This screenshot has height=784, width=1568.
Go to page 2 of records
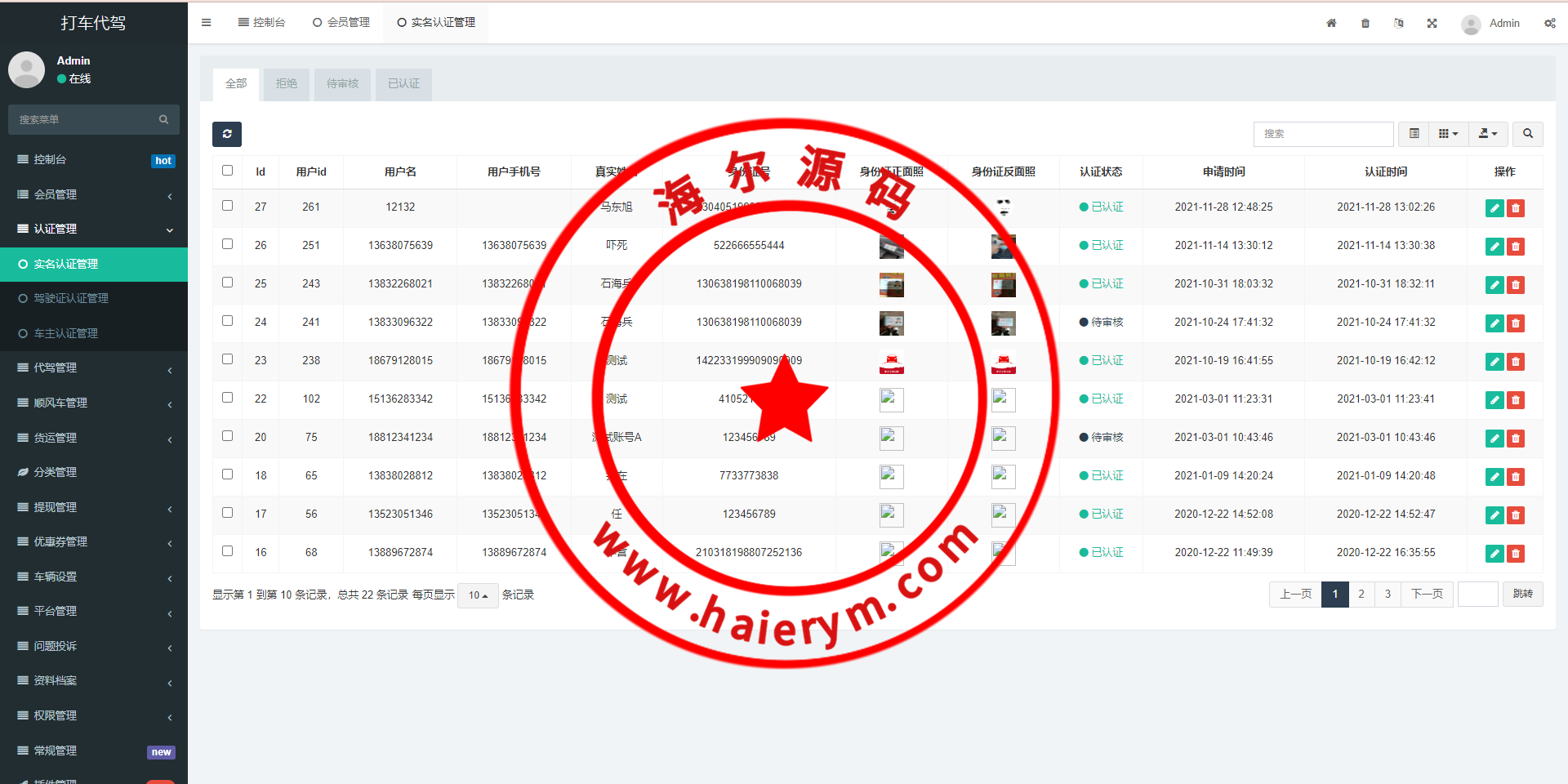[x=1361, y=595]
